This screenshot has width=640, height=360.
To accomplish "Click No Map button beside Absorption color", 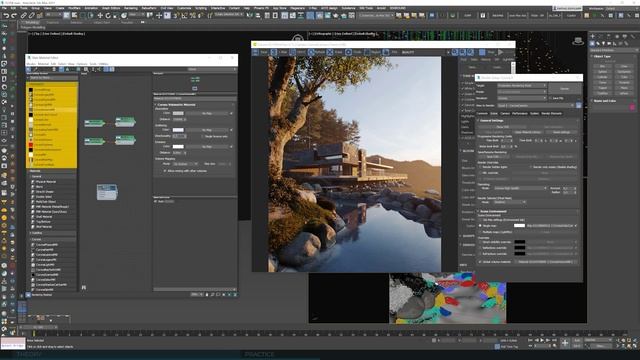I will coord(207,113).
